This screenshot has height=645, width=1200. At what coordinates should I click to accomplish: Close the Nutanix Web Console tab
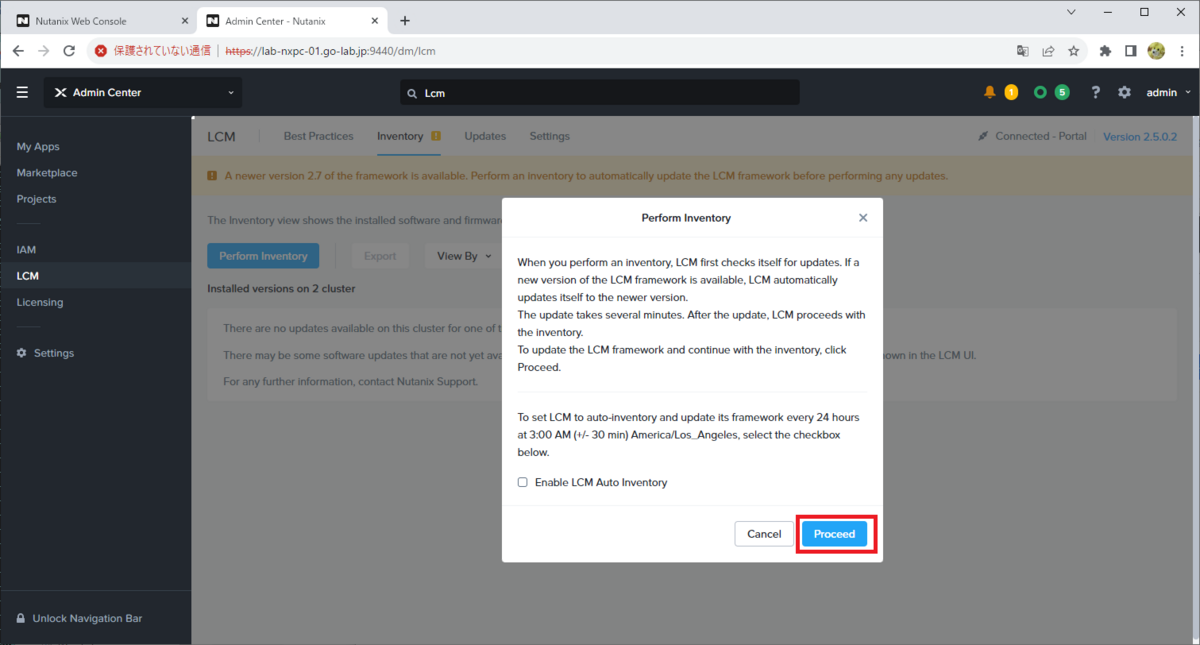(x=185, y=21)
